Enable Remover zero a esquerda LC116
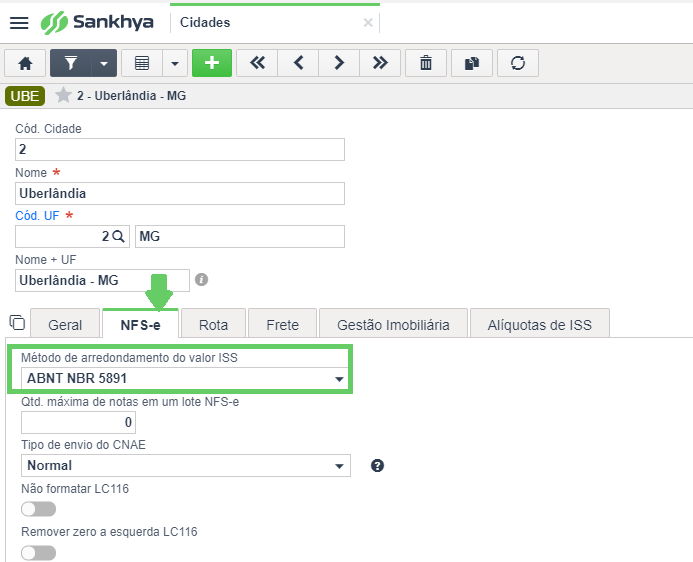 (38, 553)
